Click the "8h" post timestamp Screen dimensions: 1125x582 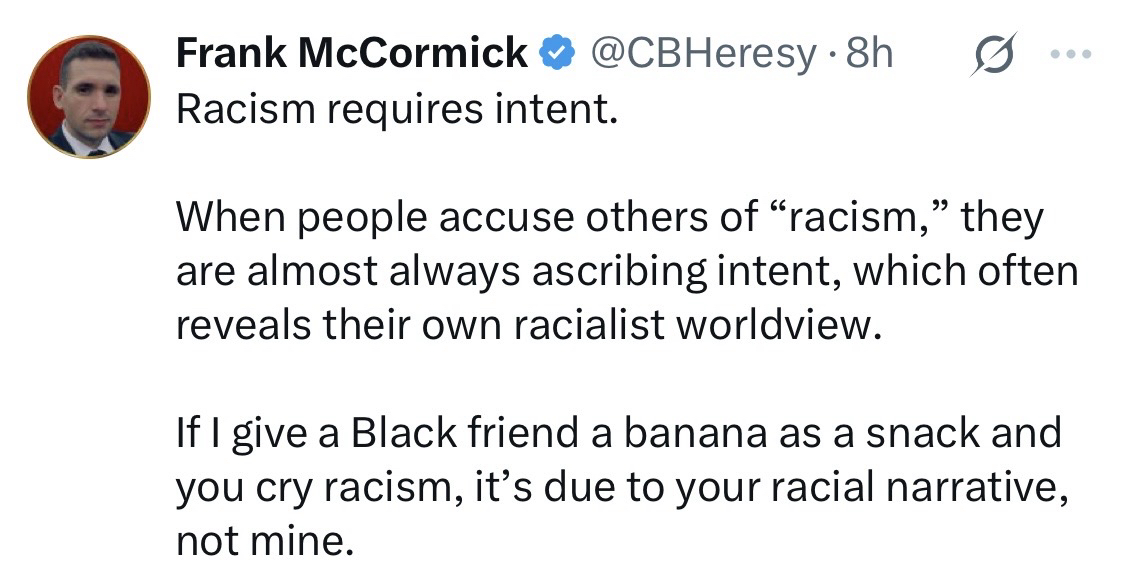[869, 52]
